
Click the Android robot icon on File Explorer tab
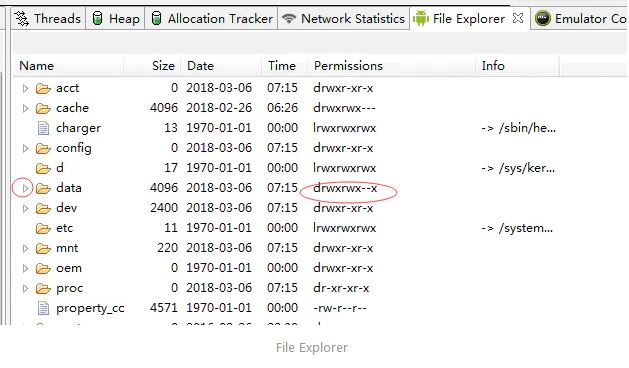420,18
